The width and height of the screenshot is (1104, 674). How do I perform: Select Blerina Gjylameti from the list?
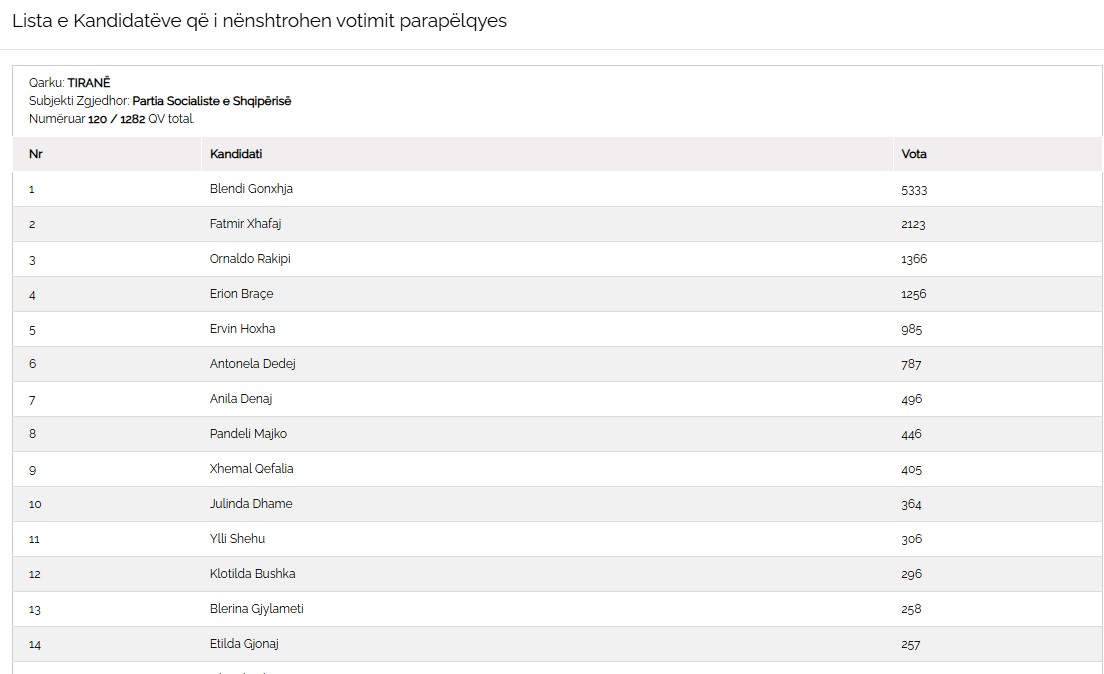(x=257, y=609)
